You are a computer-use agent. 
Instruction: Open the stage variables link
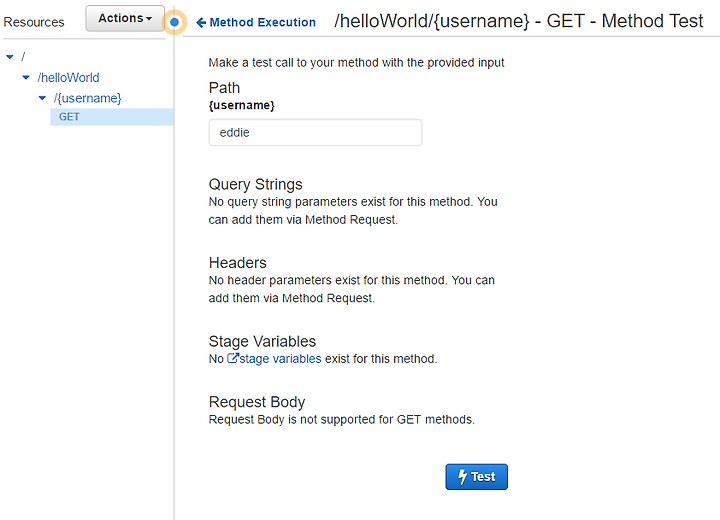280,359
